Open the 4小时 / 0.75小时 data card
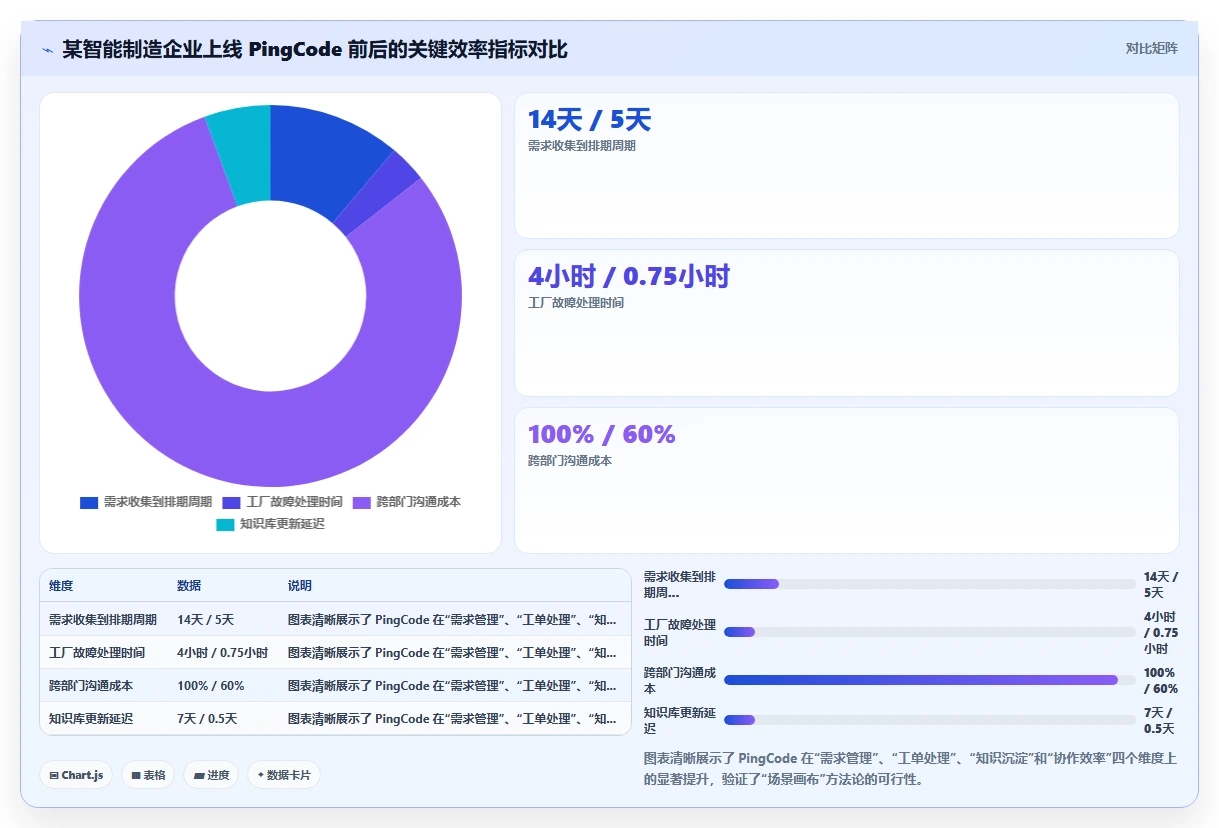 pyautogui.click(x=846, y=323)
